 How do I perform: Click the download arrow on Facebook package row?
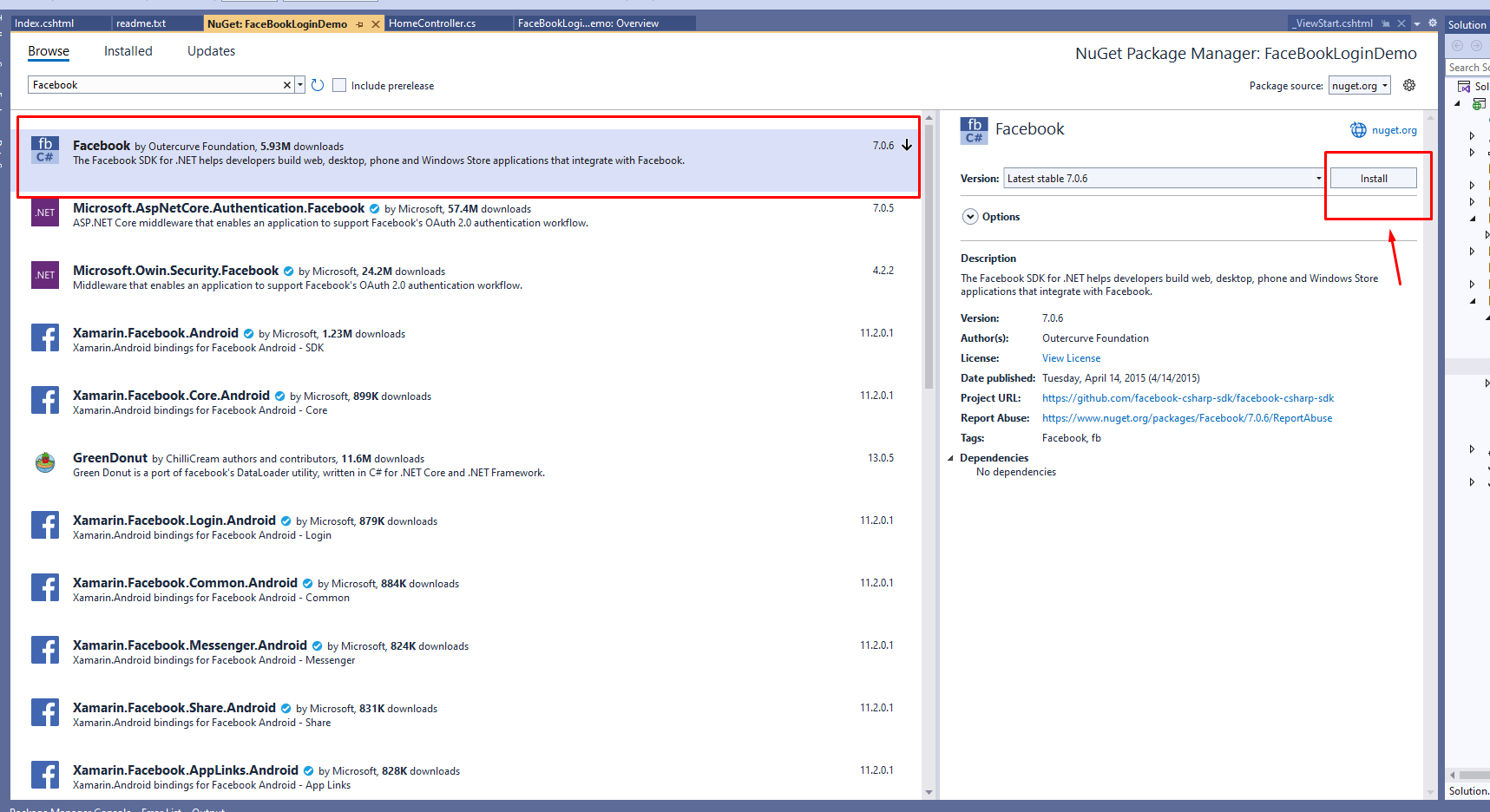[x=907, y=145]
